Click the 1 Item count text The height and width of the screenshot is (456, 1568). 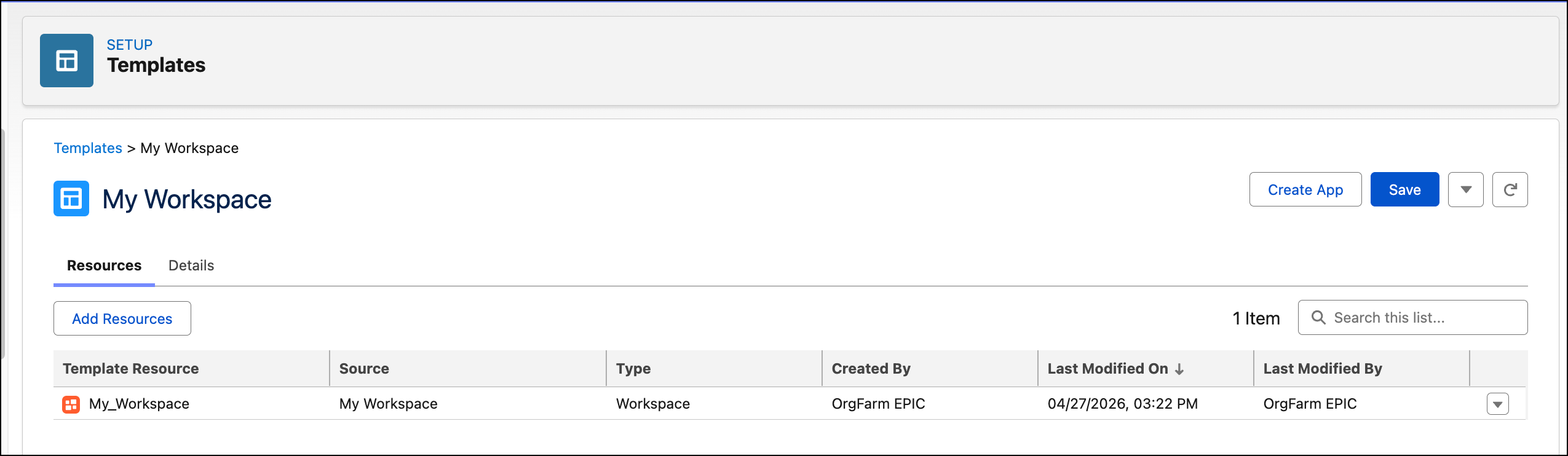[1256, 318]
